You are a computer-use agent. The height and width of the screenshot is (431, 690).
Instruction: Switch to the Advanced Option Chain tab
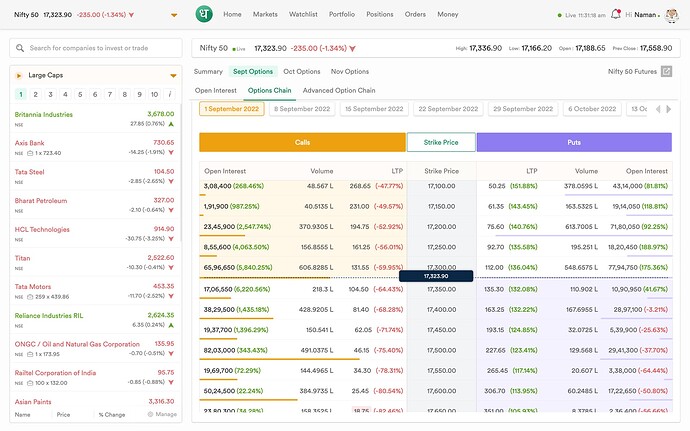point(339,90)
